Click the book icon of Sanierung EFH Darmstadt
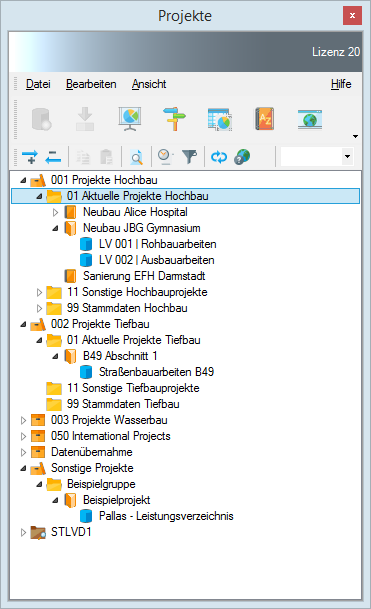Image resolution: width=371 pixels, height=609 pixels. coord(70,276)
